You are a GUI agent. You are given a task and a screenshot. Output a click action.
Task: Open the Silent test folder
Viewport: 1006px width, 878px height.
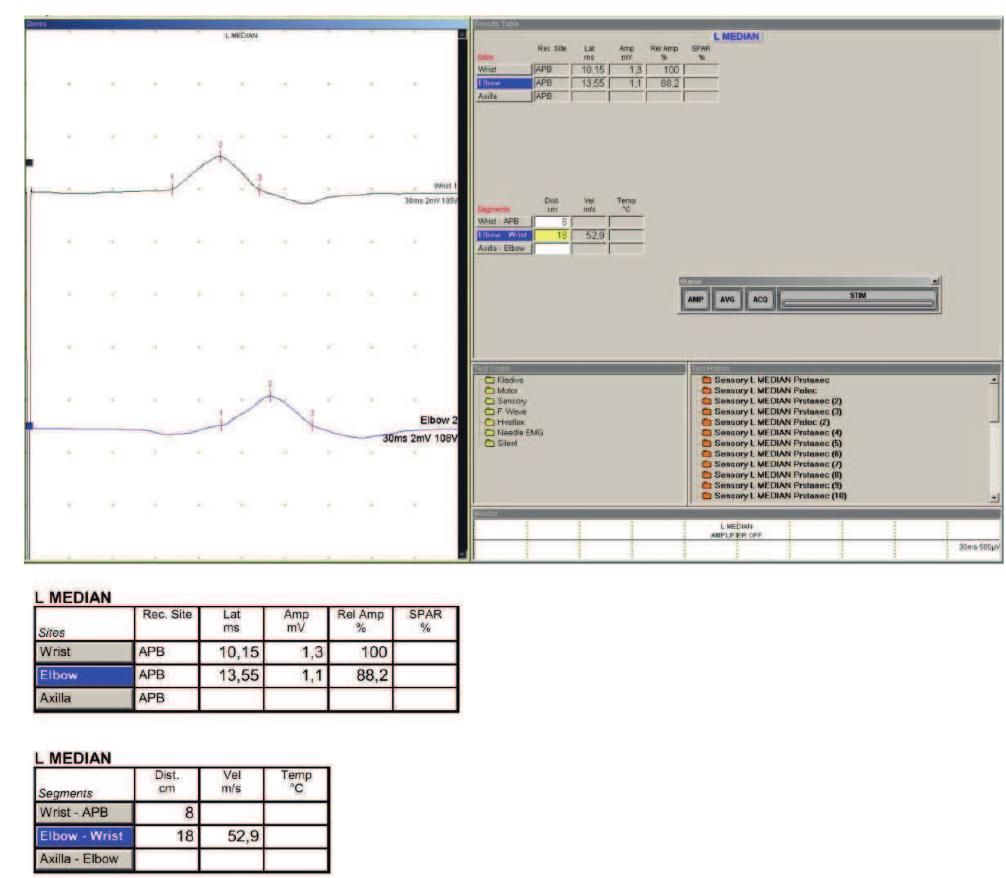[506, 444]
